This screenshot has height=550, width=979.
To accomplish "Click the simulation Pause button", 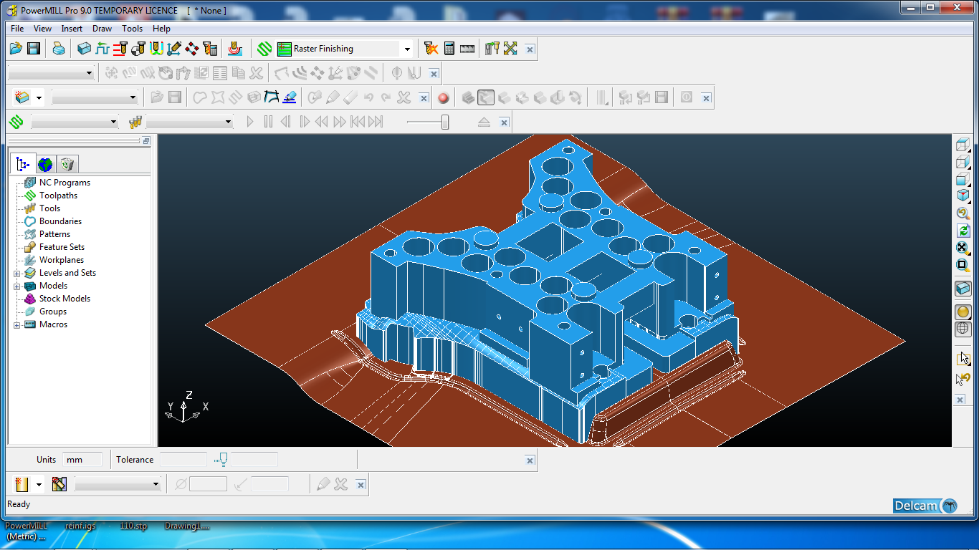I will tap(268, 122).
